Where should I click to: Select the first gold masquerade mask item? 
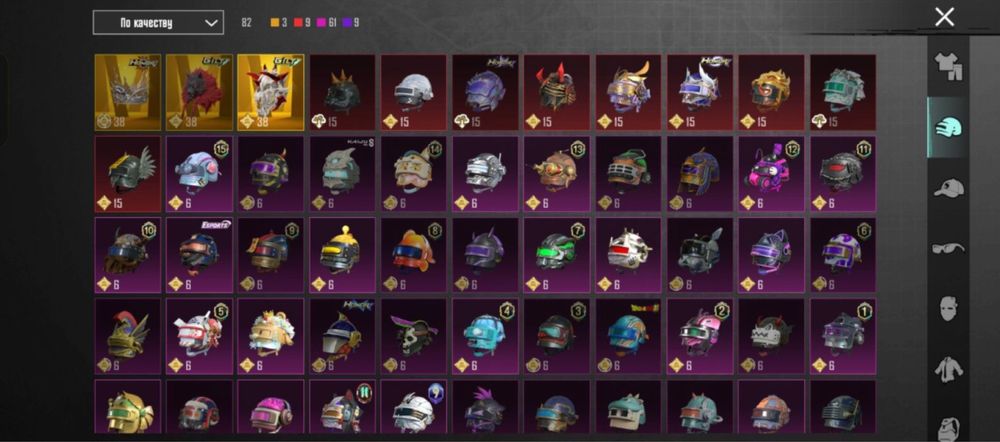[x=128, y=92]
